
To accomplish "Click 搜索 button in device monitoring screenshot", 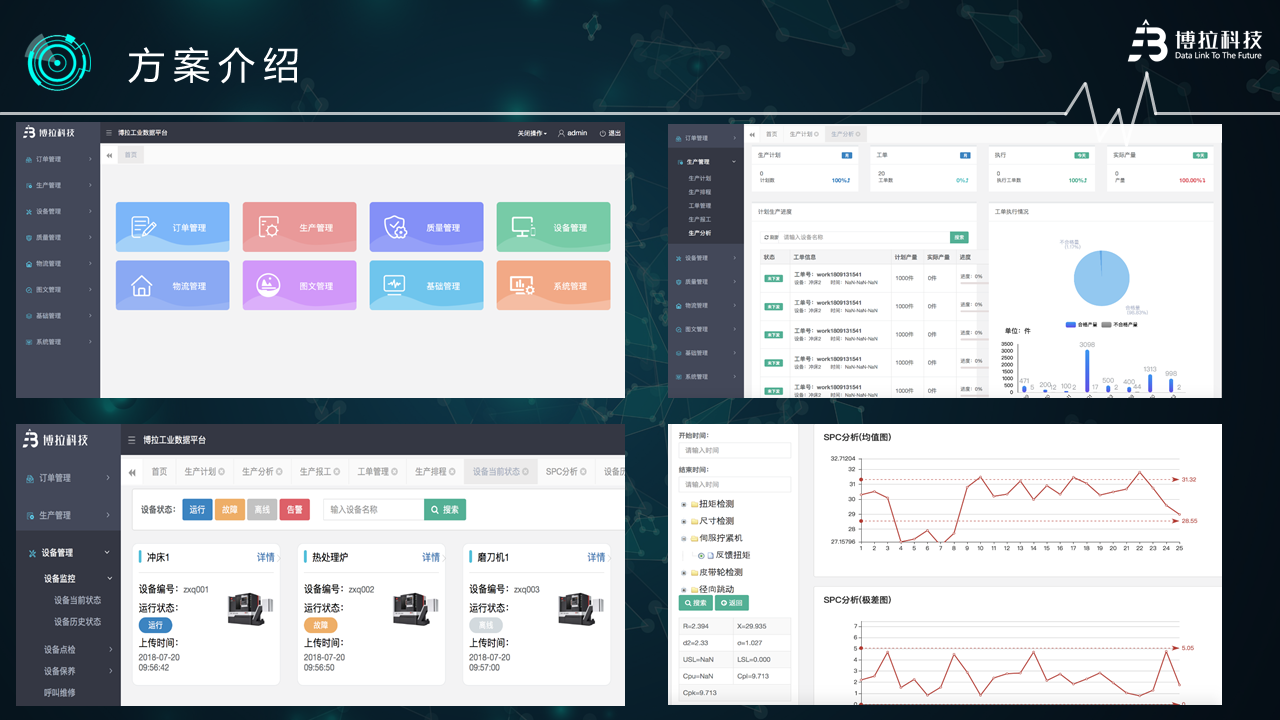I will pyautogui.click(x=445, y=509).
